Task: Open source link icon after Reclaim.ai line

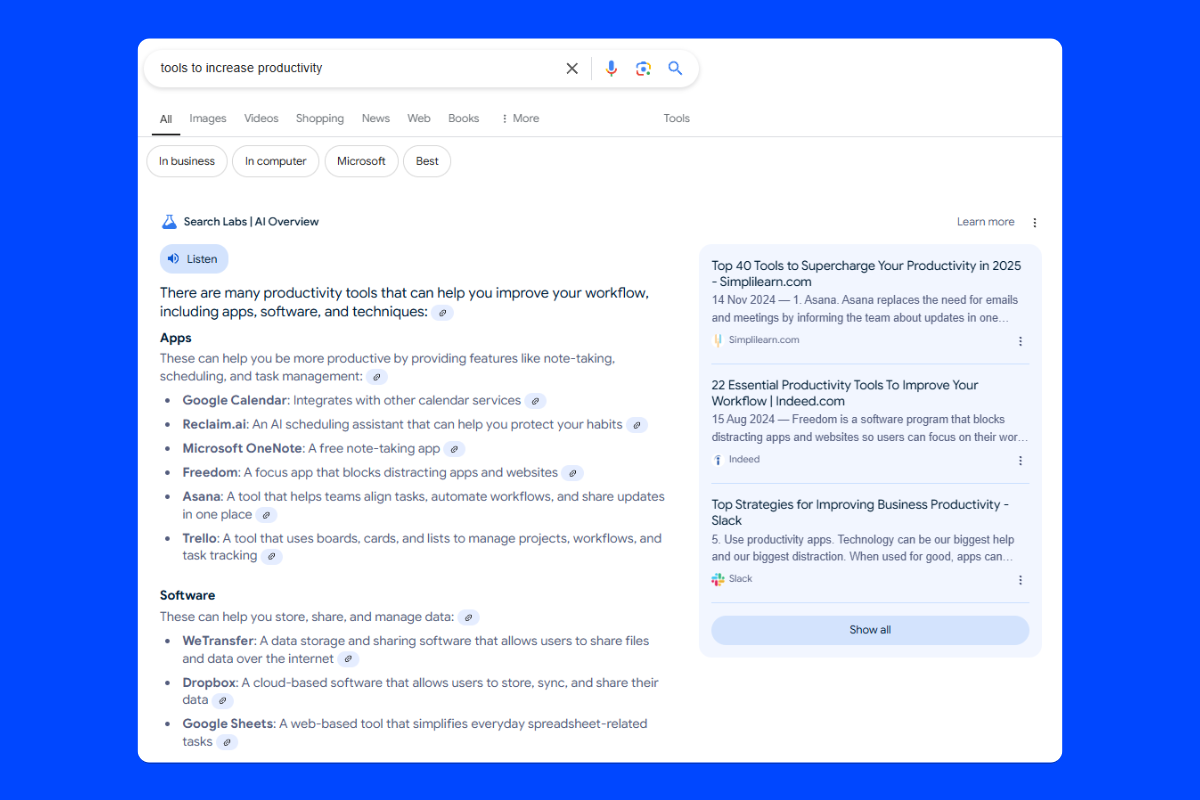Action: (637, 425)
